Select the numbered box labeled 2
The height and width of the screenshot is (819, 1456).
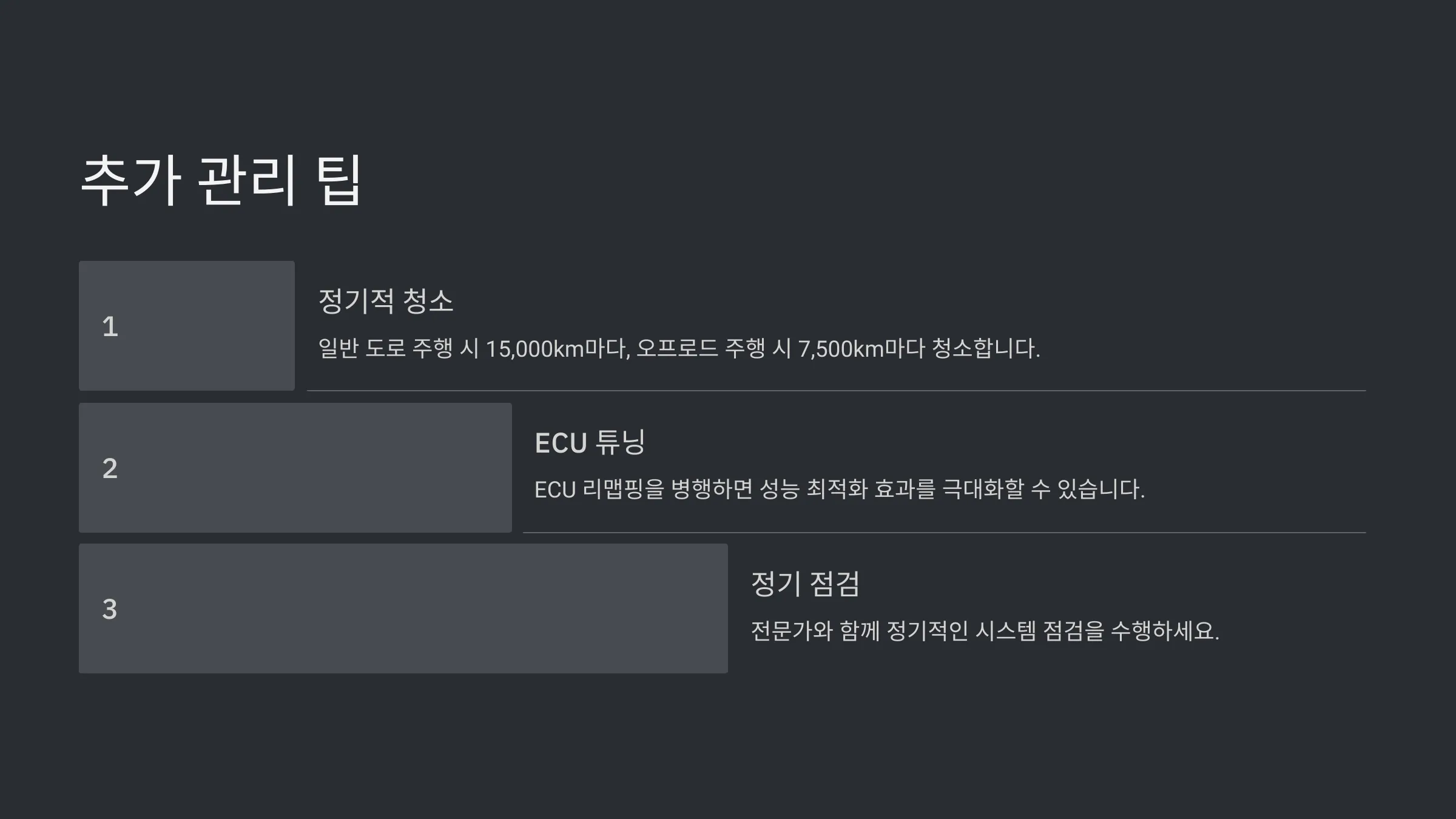click(x=295, y=468)
